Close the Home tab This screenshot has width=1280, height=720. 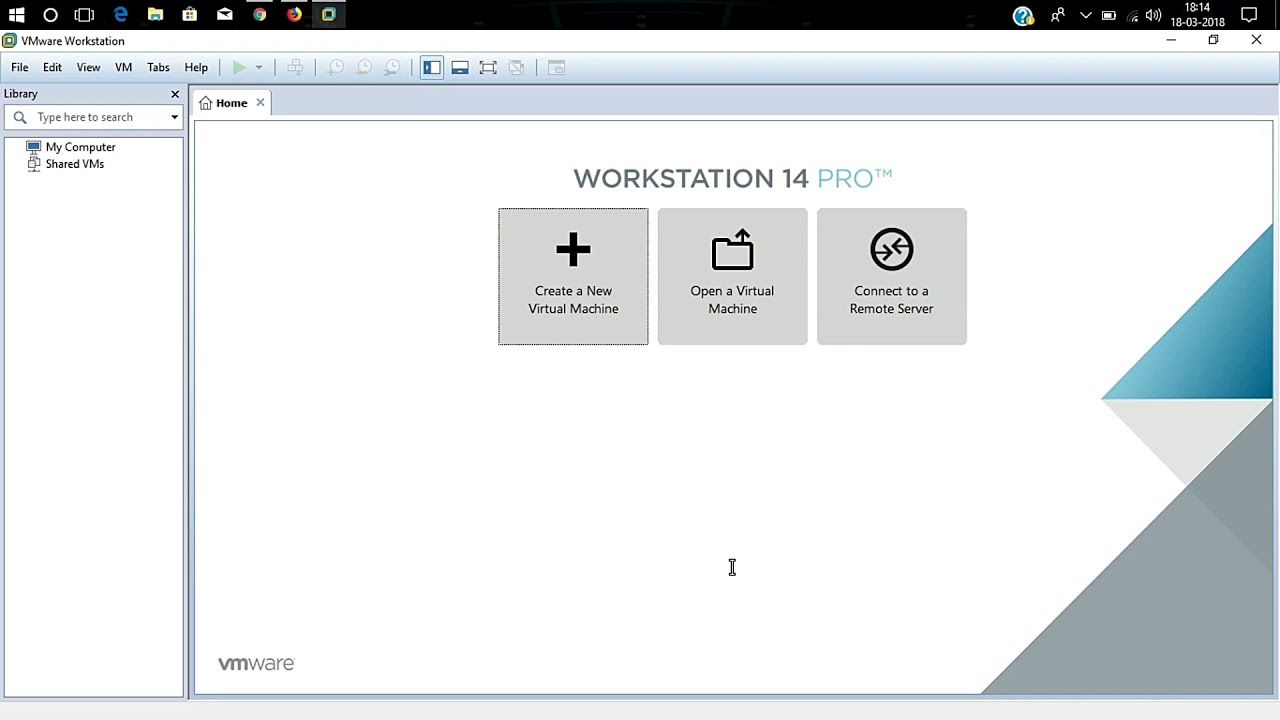[x=260, y=102]
